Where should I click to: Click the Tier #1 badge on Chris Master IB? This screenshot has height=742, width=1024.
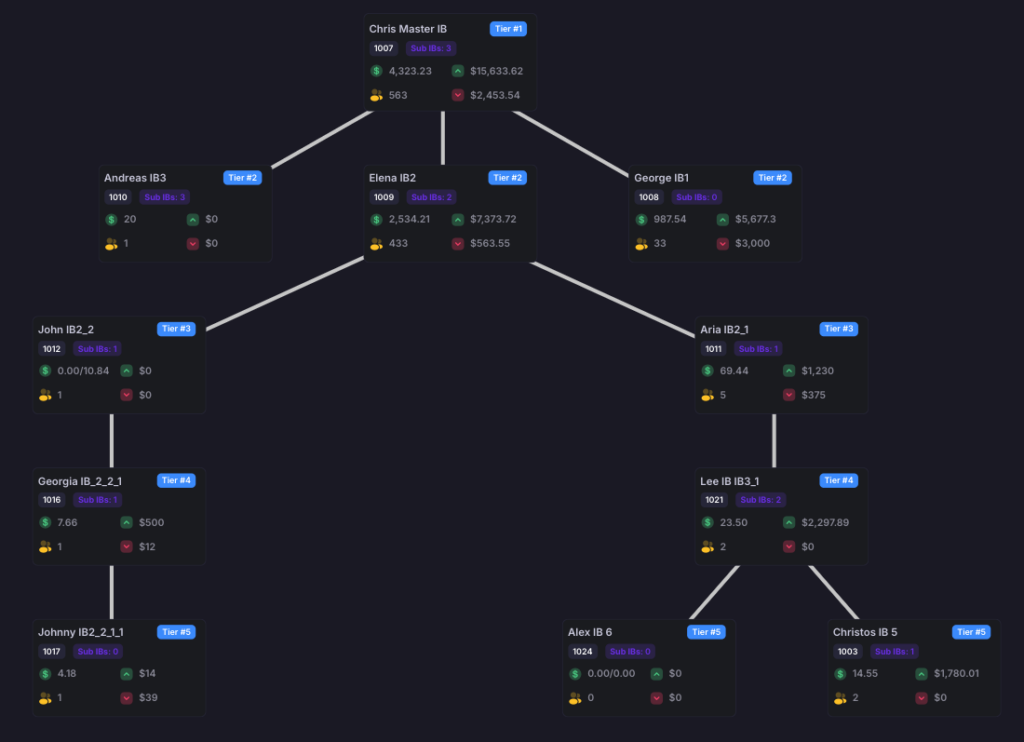[x=508, y=29]
